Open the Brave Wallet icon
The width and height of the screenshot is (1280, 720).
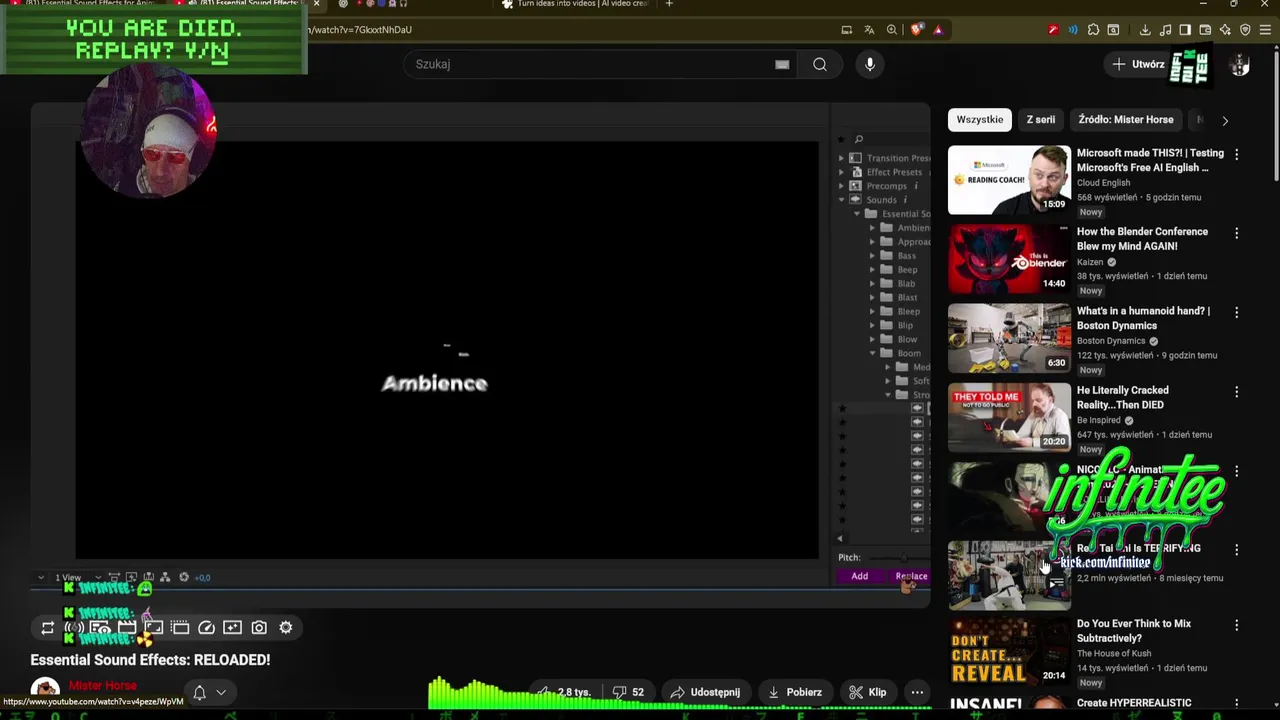(x=1205, y=30)
